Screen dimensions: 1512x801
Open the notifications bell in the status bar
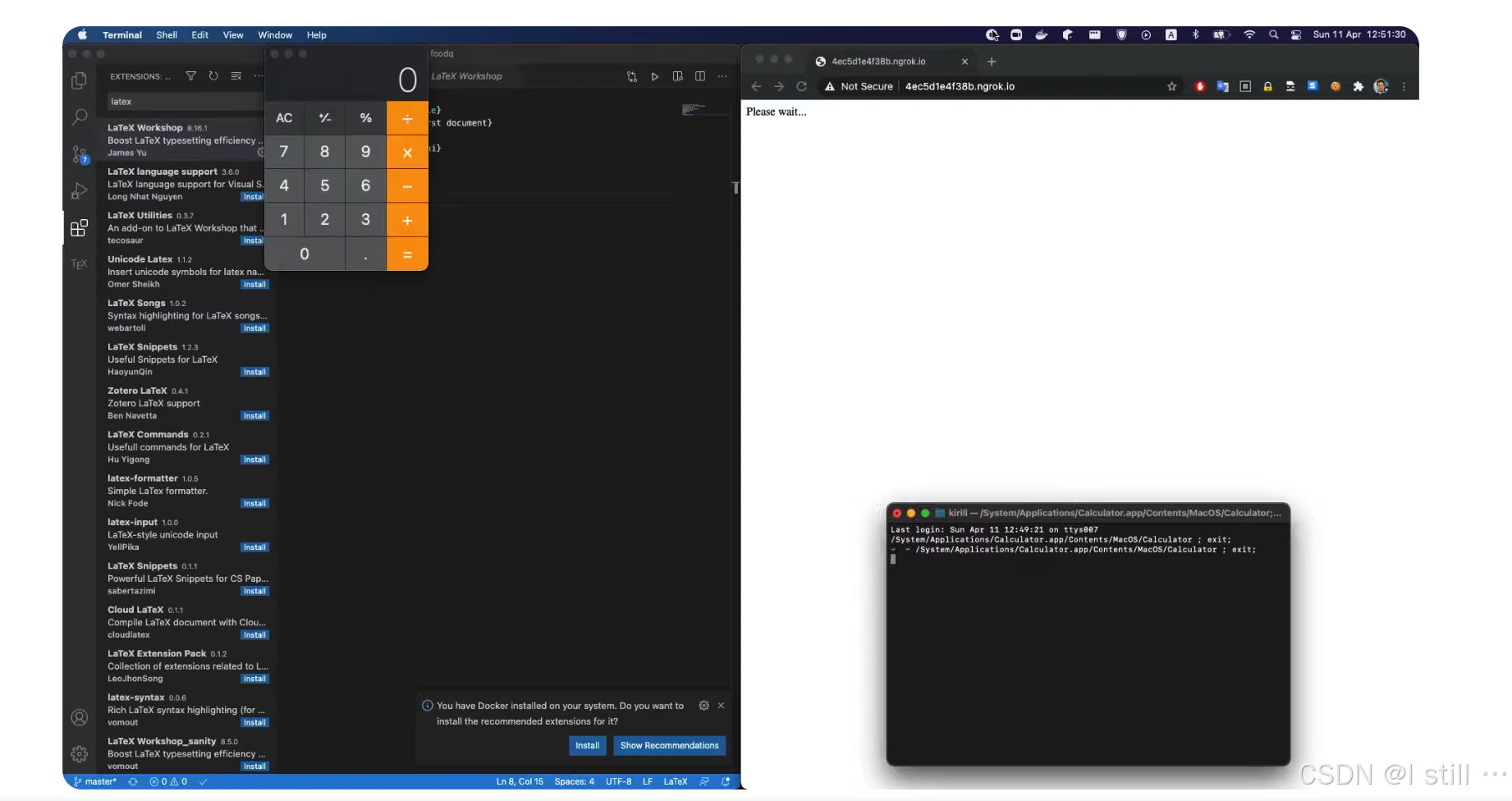[726, 782]
